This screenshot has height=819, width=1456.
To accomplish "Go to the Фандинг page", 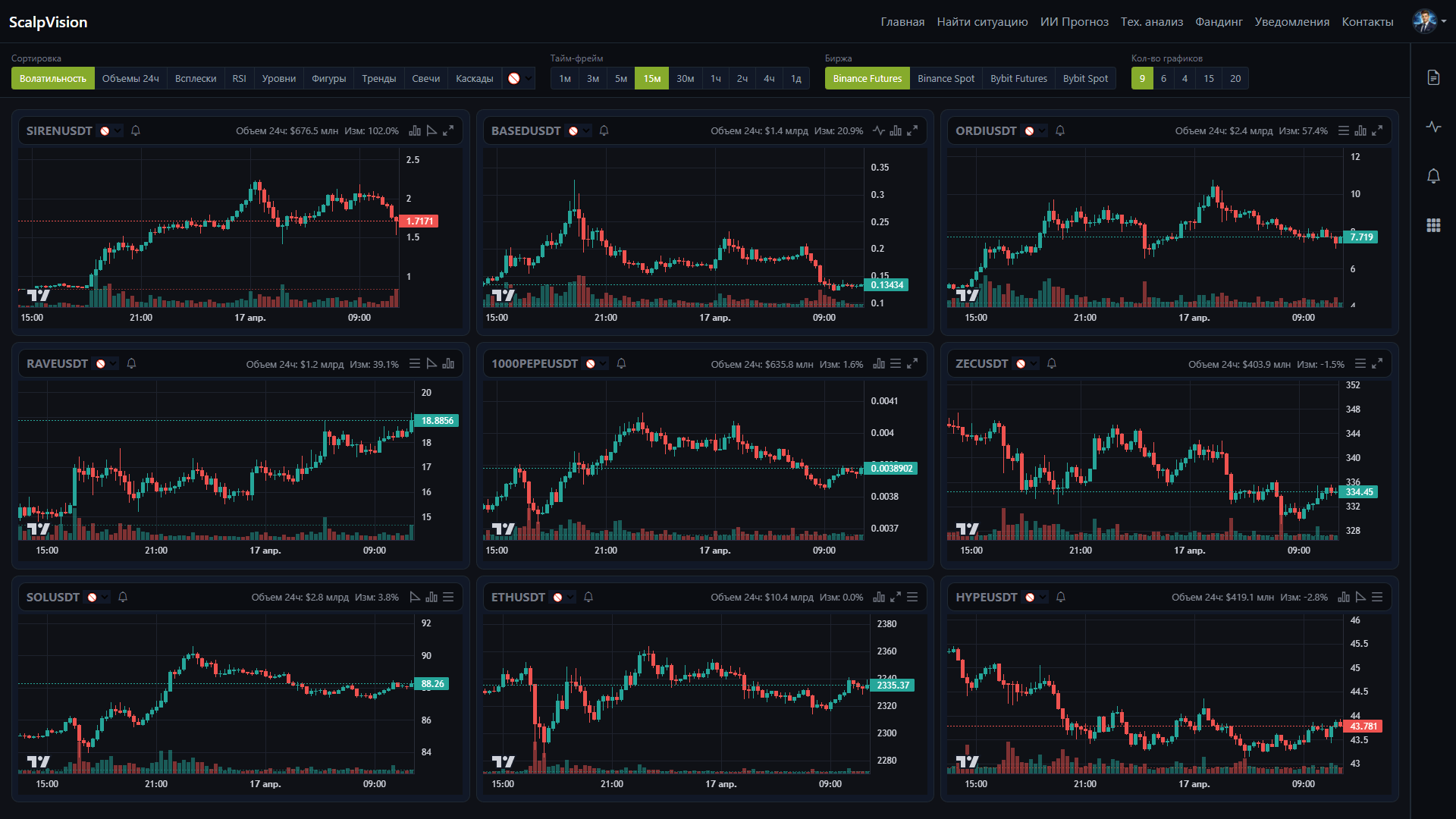I will [1219, 22].
